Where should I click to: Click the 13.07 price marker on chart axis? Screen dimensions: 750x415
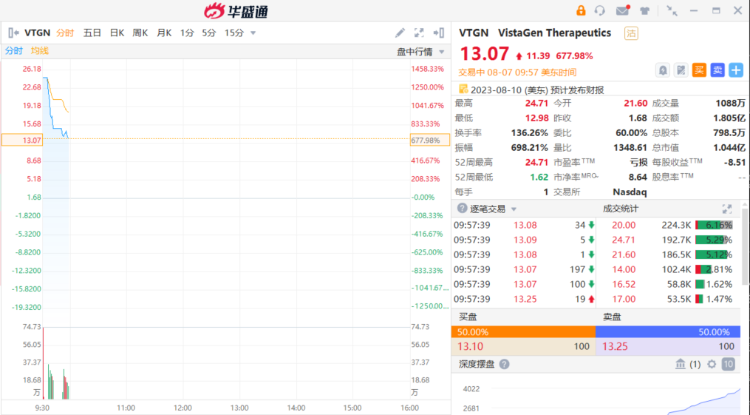[x=22, y=140]
